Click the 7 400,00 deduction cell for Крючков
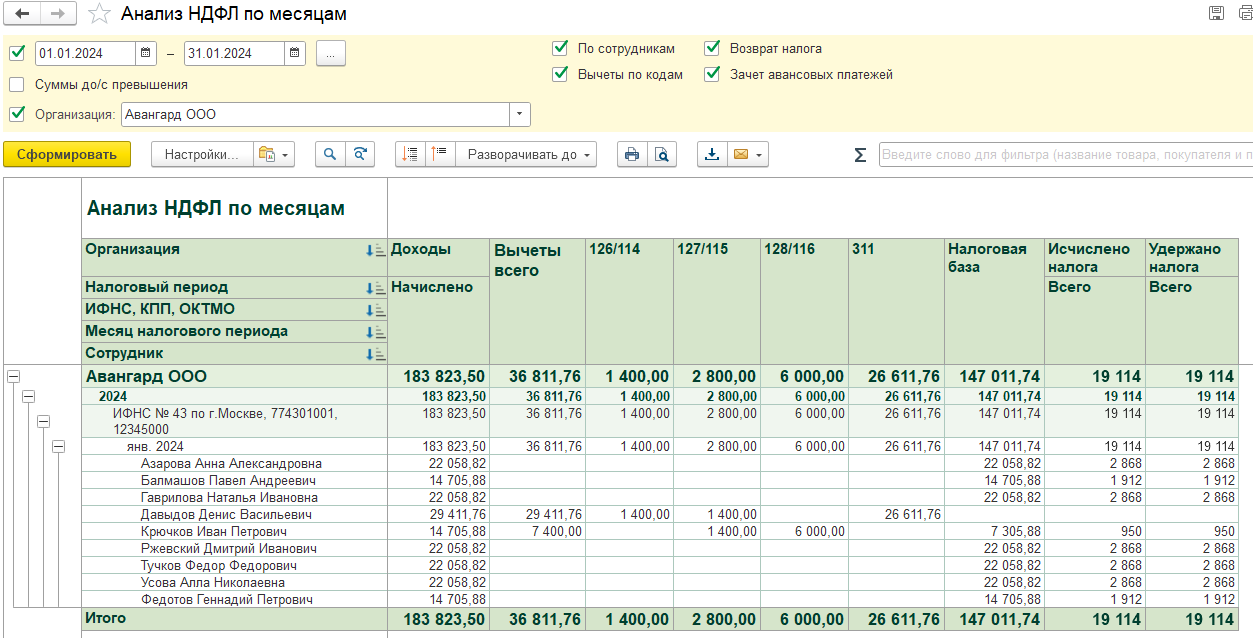 point(537,531)
